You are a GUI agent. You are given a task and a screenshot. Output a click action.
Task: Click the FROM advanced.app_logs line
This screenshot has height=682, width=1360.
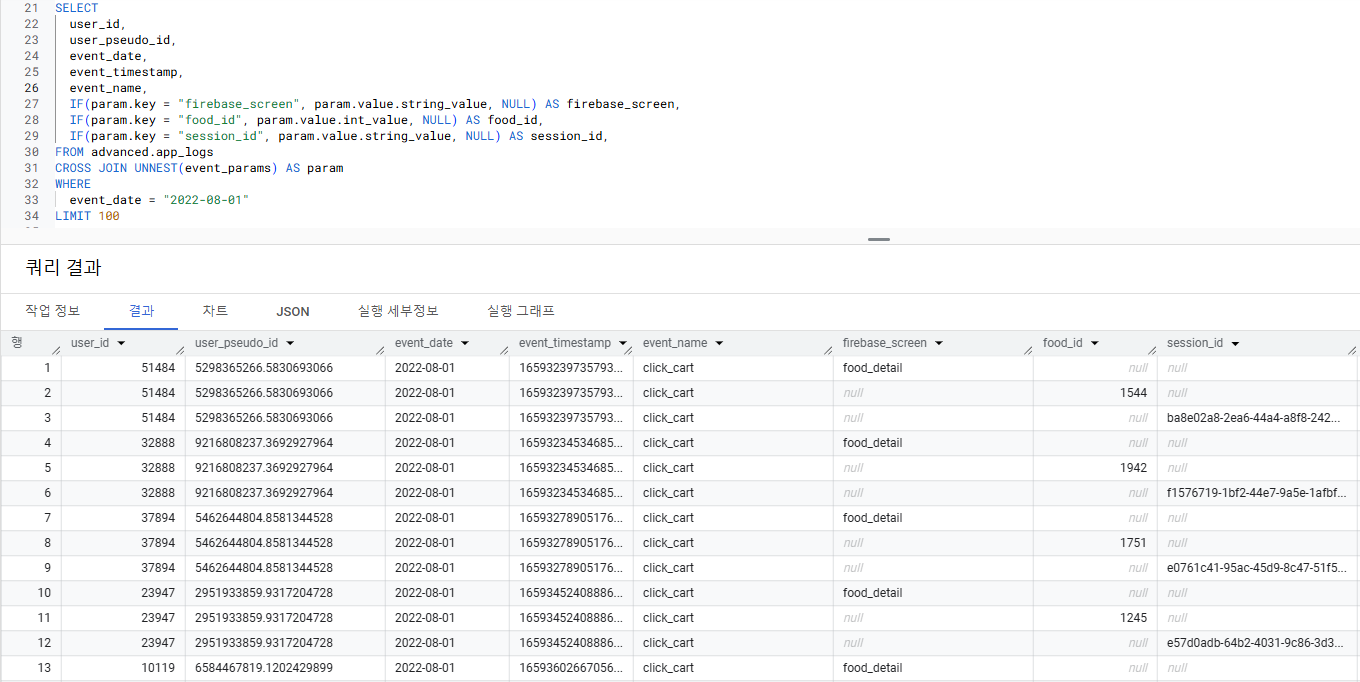pyautogui.click(x=134, y=152)
